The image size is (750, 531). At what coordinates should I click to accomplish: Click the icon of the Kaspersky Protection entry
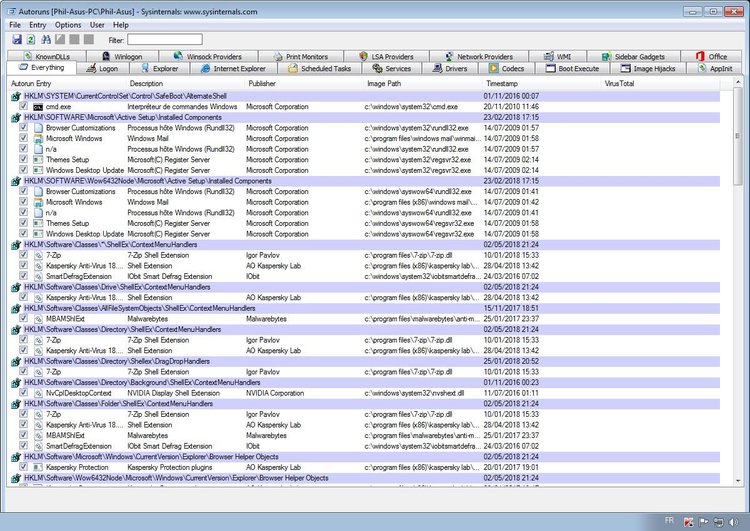pos(38,467)
